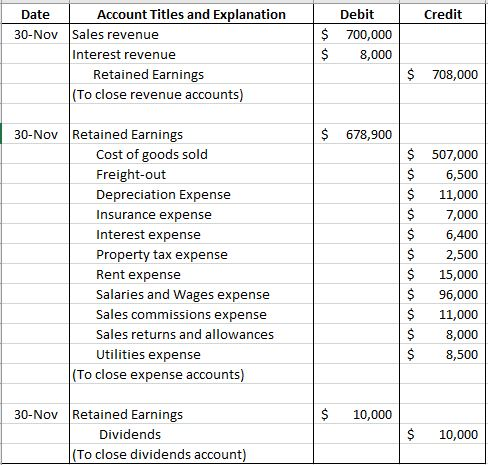Select the 7,000 credit amount
Viewport: 488px width, 465px height.
pos(443,214)
